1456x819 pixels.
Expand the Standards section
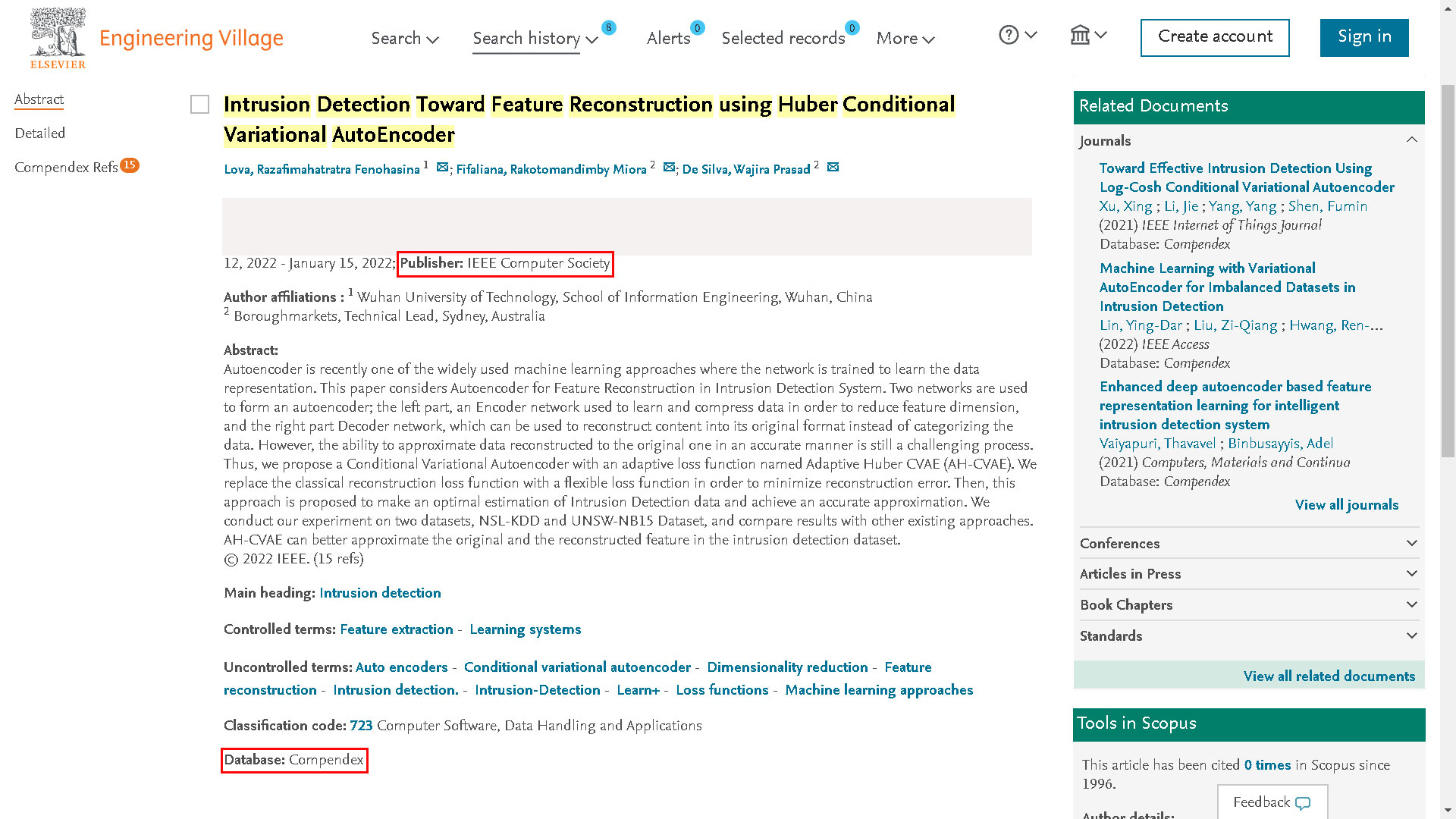[1411, 635]
